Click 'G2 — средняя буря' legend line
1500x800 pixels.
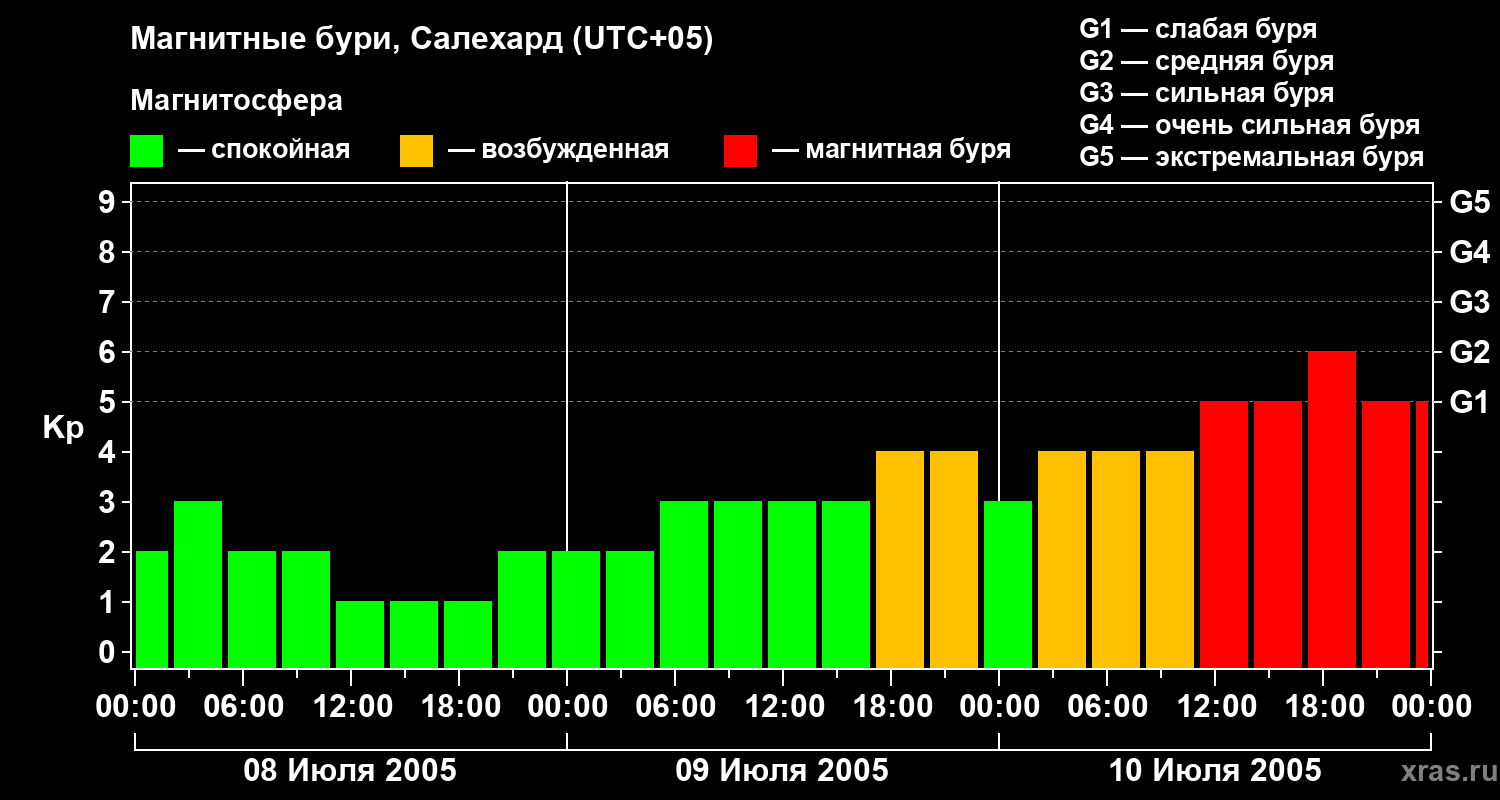(1206, 61)
